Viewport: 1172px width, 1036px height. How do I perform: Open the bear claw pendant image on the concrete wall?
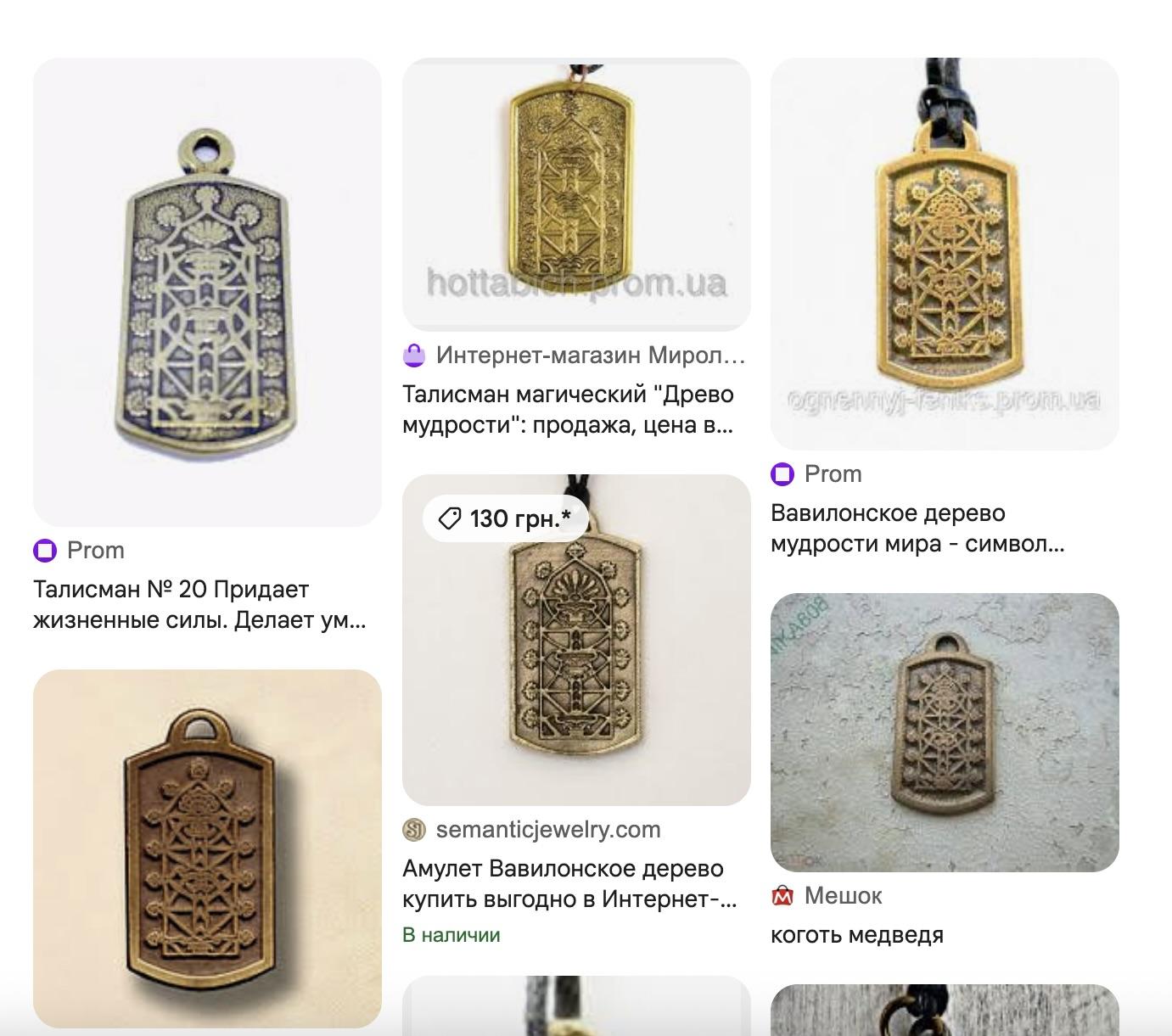tap(945, 732)
